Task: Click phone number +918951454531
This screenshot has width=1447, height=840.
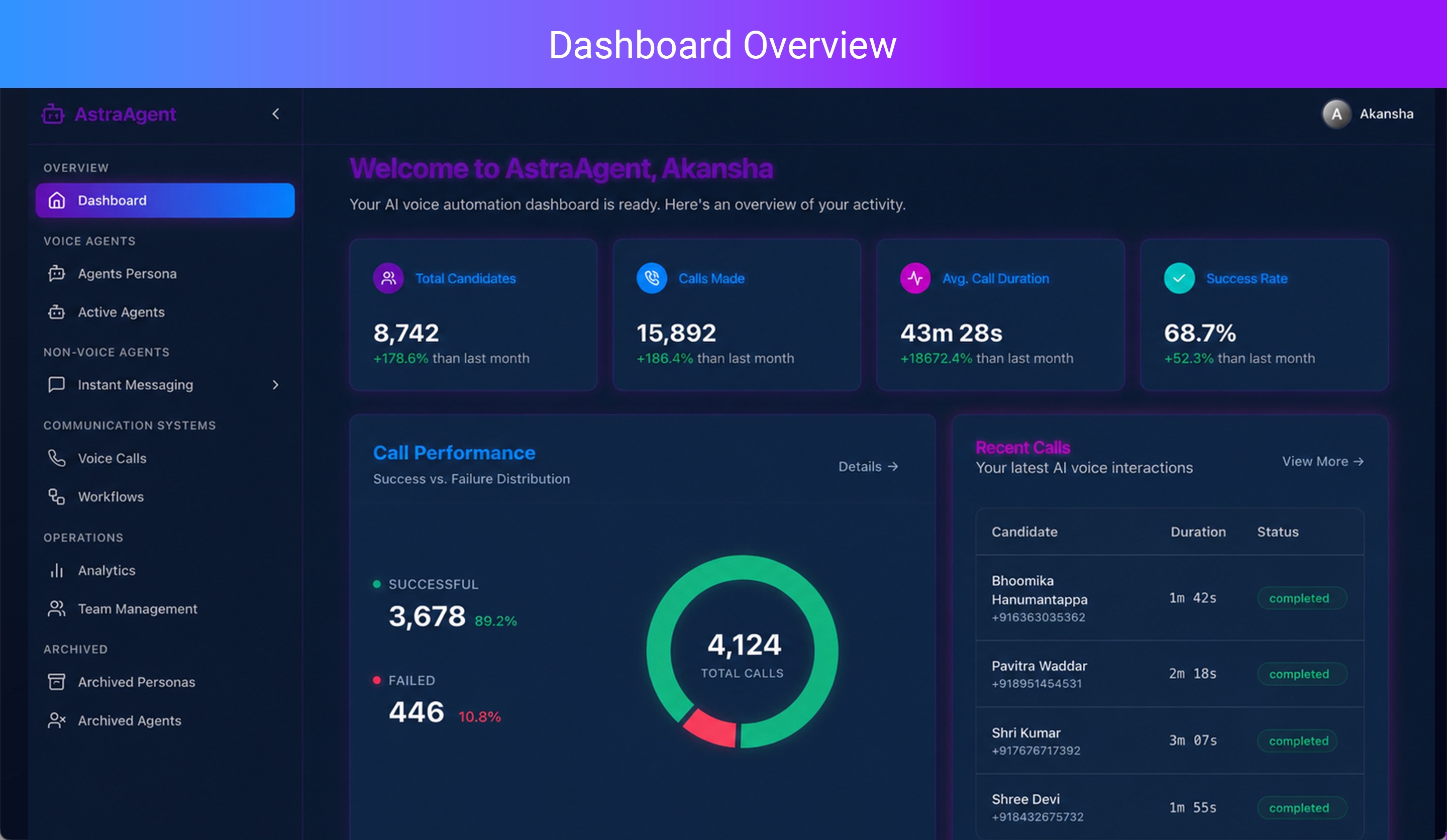Action: 1037,684
